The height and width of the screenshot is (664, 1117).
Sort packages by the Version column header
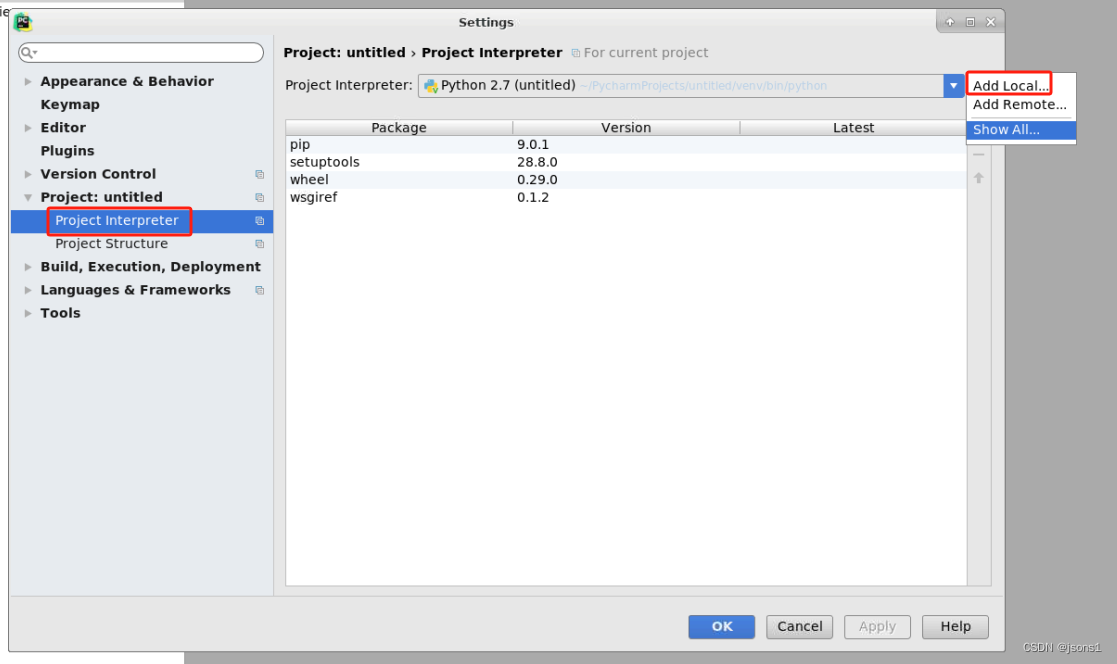click(x=626, y=127)
